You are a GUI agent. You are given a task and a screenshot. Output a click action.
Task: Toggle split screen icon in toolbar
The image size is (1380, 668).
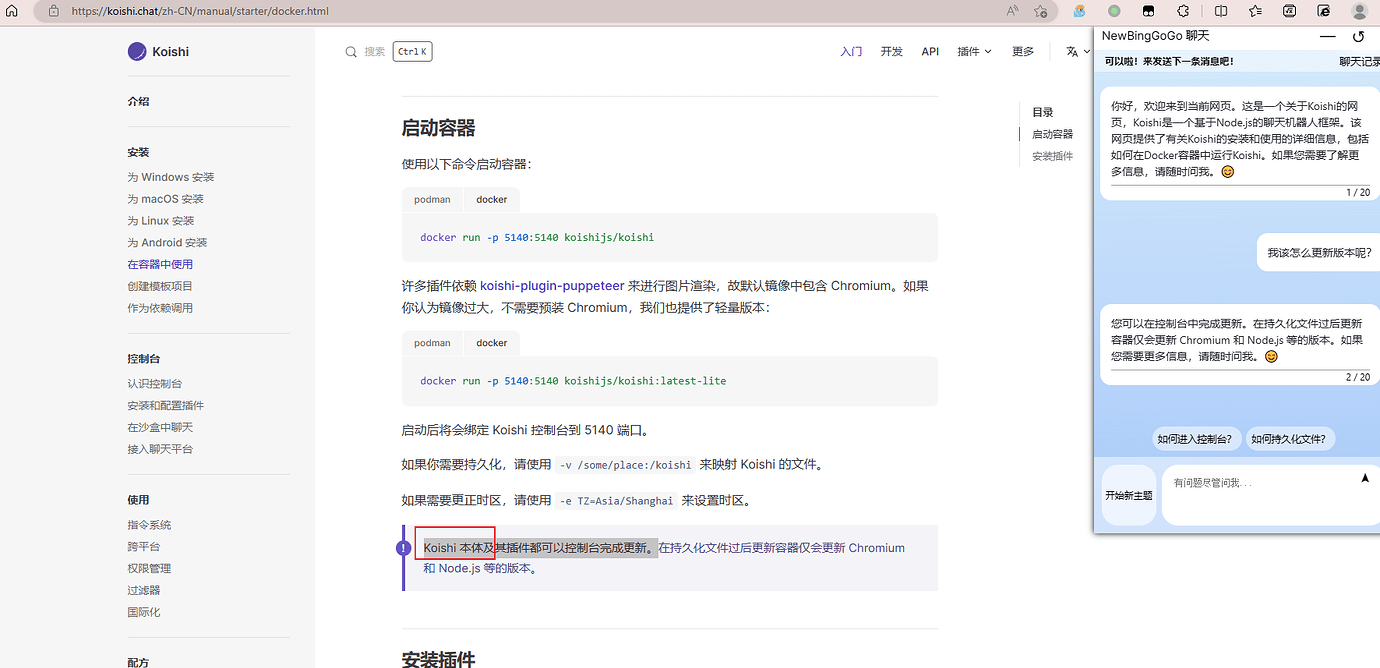1221,11
